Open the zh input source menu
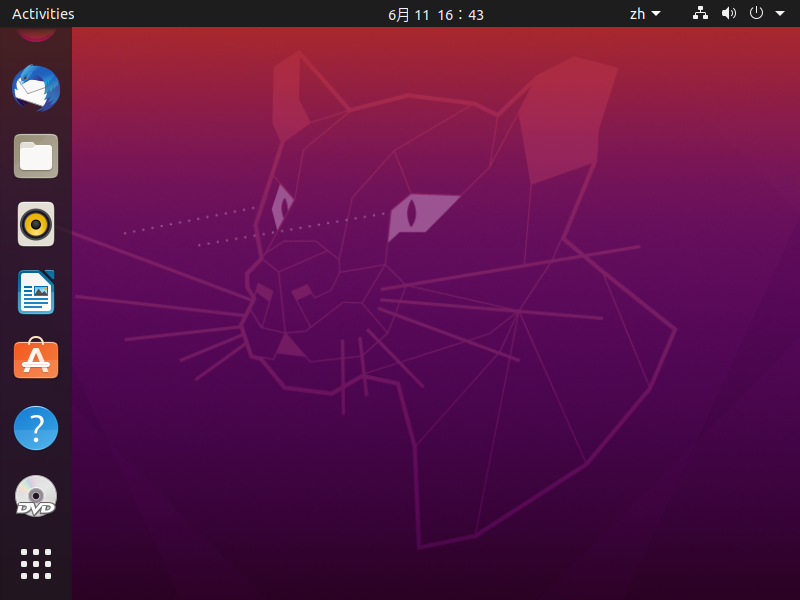Image resolution: width=800 pixels, height=600 pixels. coord(645,14)
